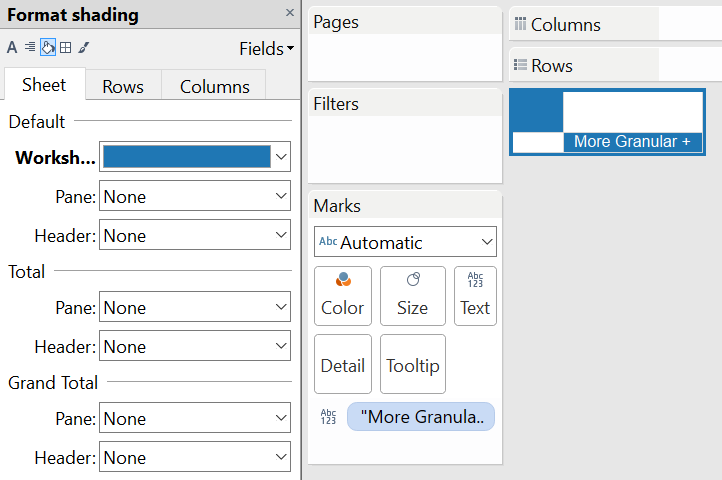Open the Format Font icon

pyautogui.click(x=12, y=47)
